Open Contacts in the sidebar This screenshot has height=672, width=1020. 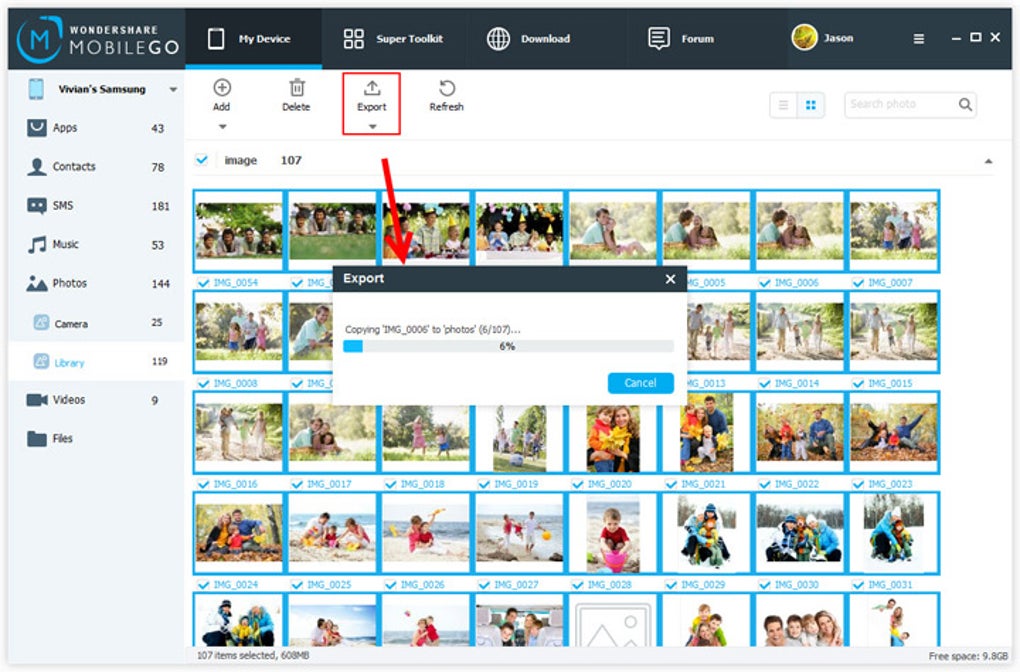[98, 167]
